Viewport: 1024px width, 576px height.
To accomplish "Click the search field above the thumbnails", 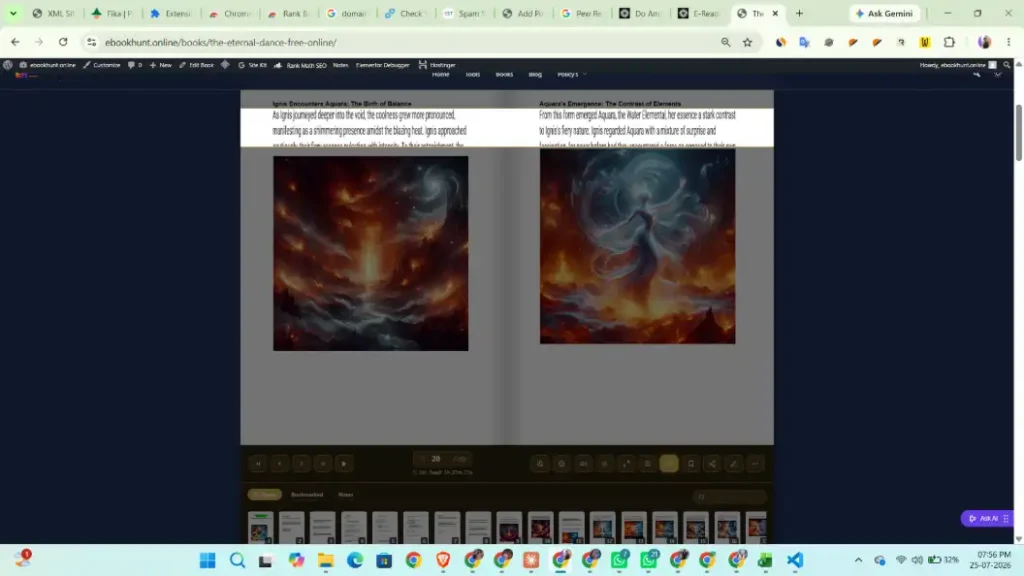I will click(729, 496).
